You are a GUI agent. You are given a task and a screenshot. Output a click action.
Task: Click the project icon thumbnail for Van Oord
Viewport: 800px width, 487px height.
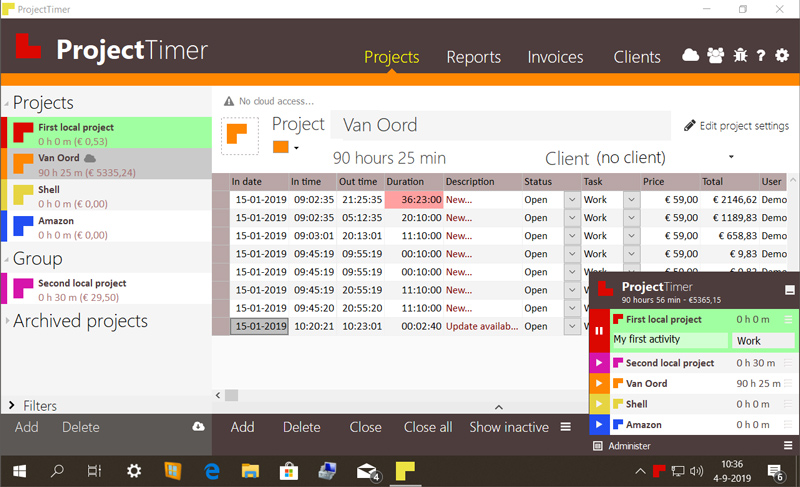pyautogui.click(x=239, y=136)
